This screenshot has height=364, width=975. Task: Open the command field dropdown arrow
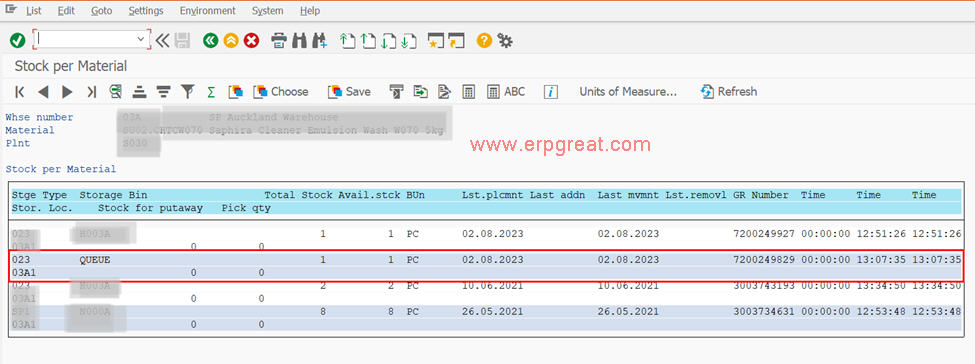[x=141, y=40]
